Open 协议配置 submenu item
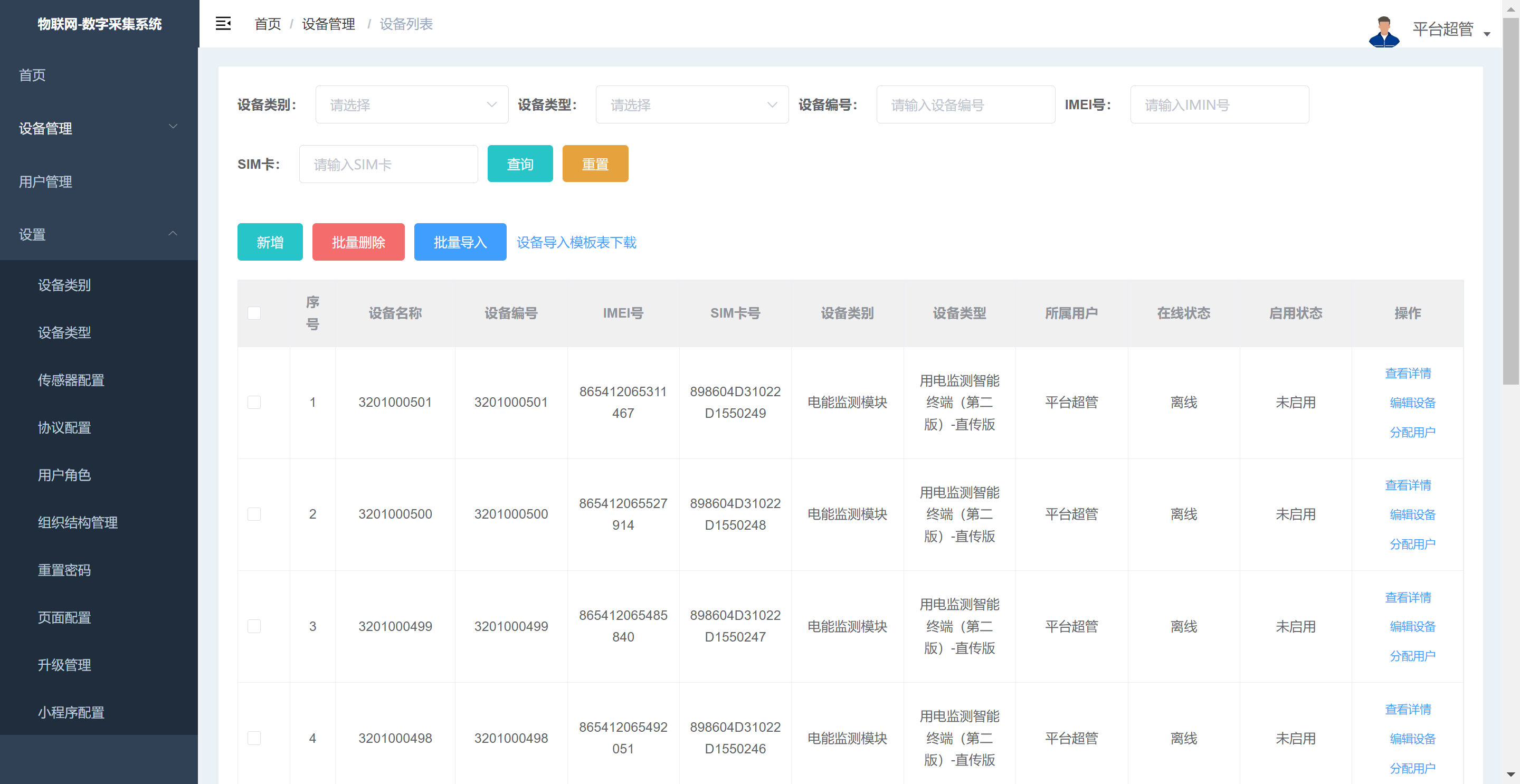The image size is (1520, 784). 99,427
